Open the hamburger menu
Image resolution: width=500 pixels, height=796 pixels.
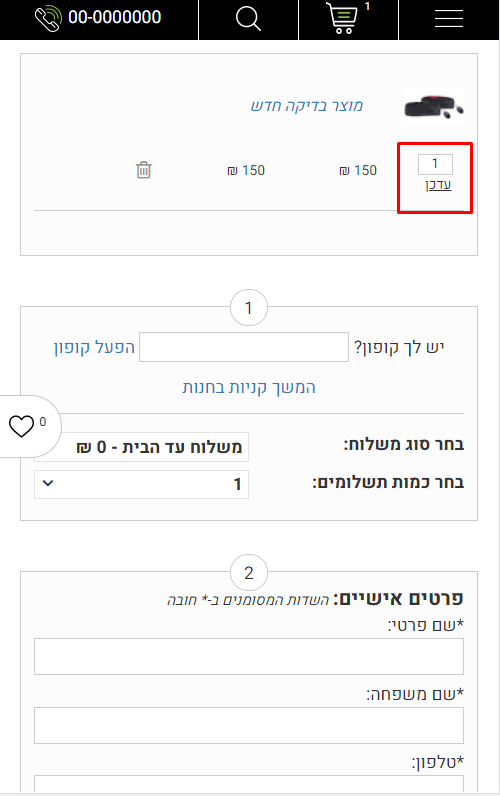[449, 19]
